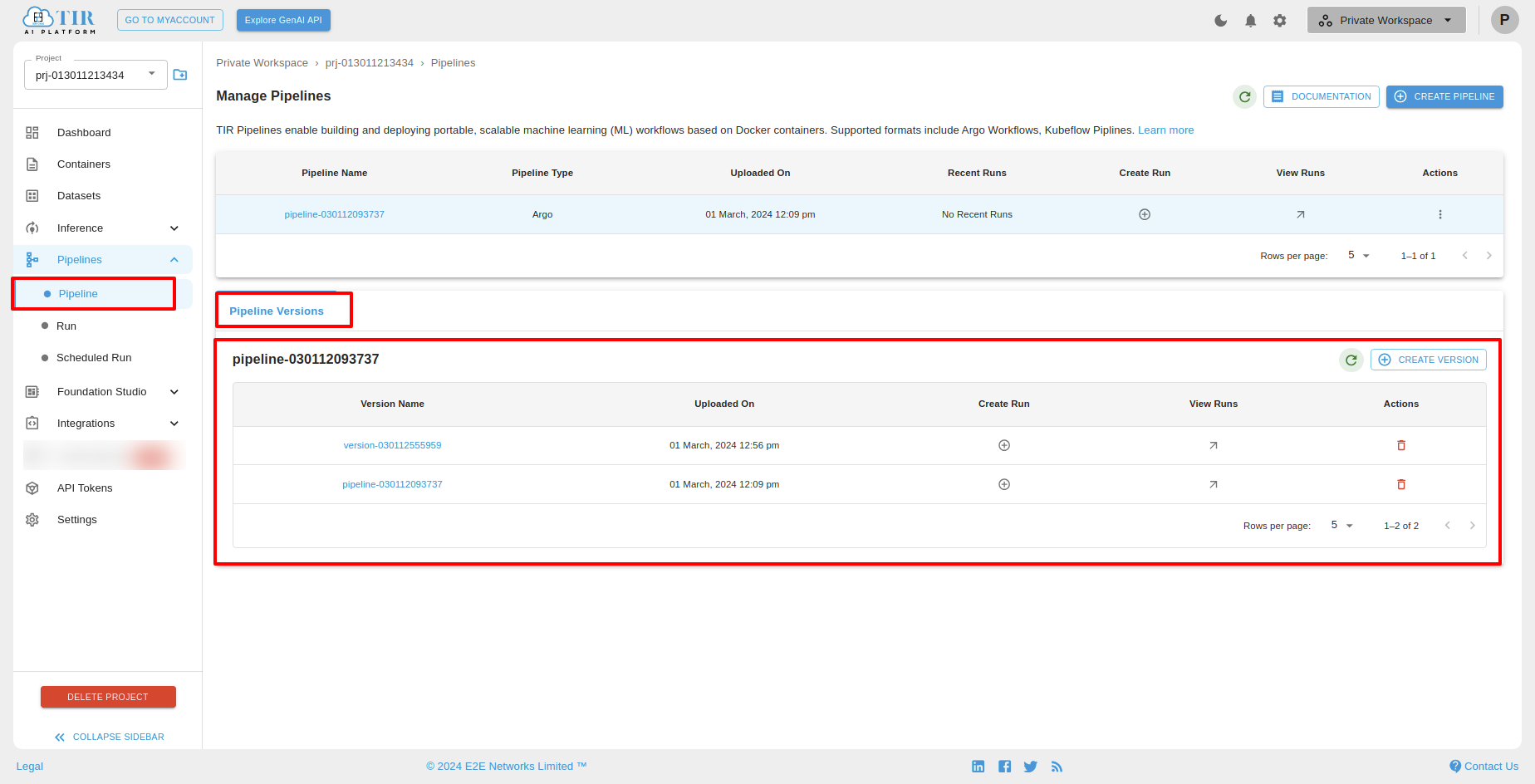Screen dimensions: 1535x784
Task: Open the Contact Us link
Action: tap(1484, 767)
